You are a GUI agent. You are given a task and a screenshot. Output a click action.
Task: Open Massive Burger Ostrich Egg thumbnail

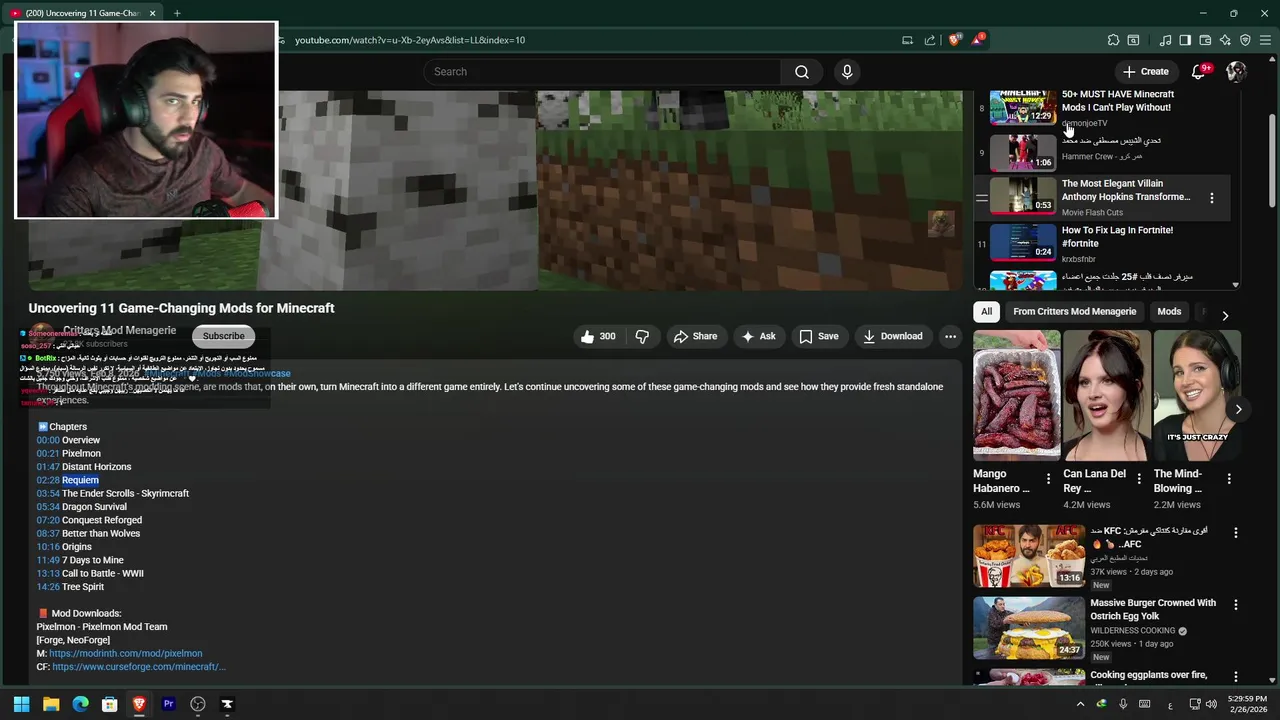(x=1028, y=628)
